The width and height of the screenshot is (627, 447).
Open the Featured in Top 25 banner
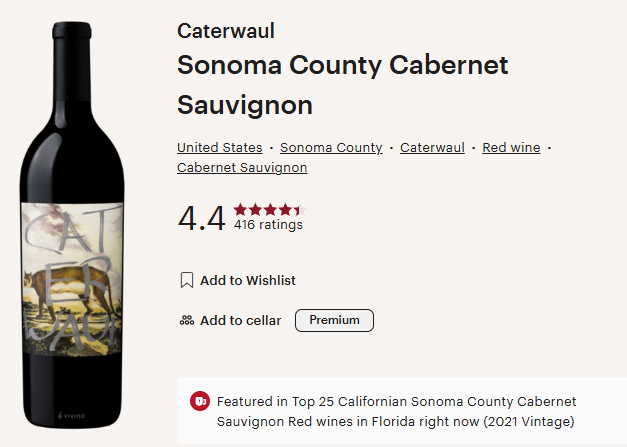402,411
